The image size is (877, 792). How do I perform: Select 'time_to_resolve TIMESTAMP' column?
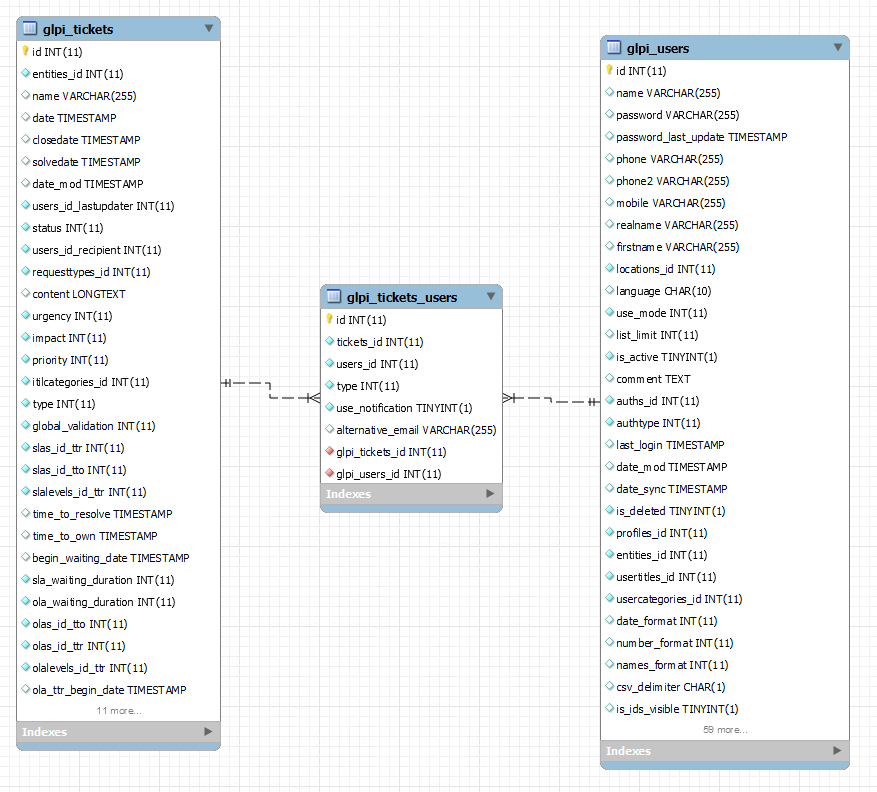pyautogui.click(x=102, y=514)
